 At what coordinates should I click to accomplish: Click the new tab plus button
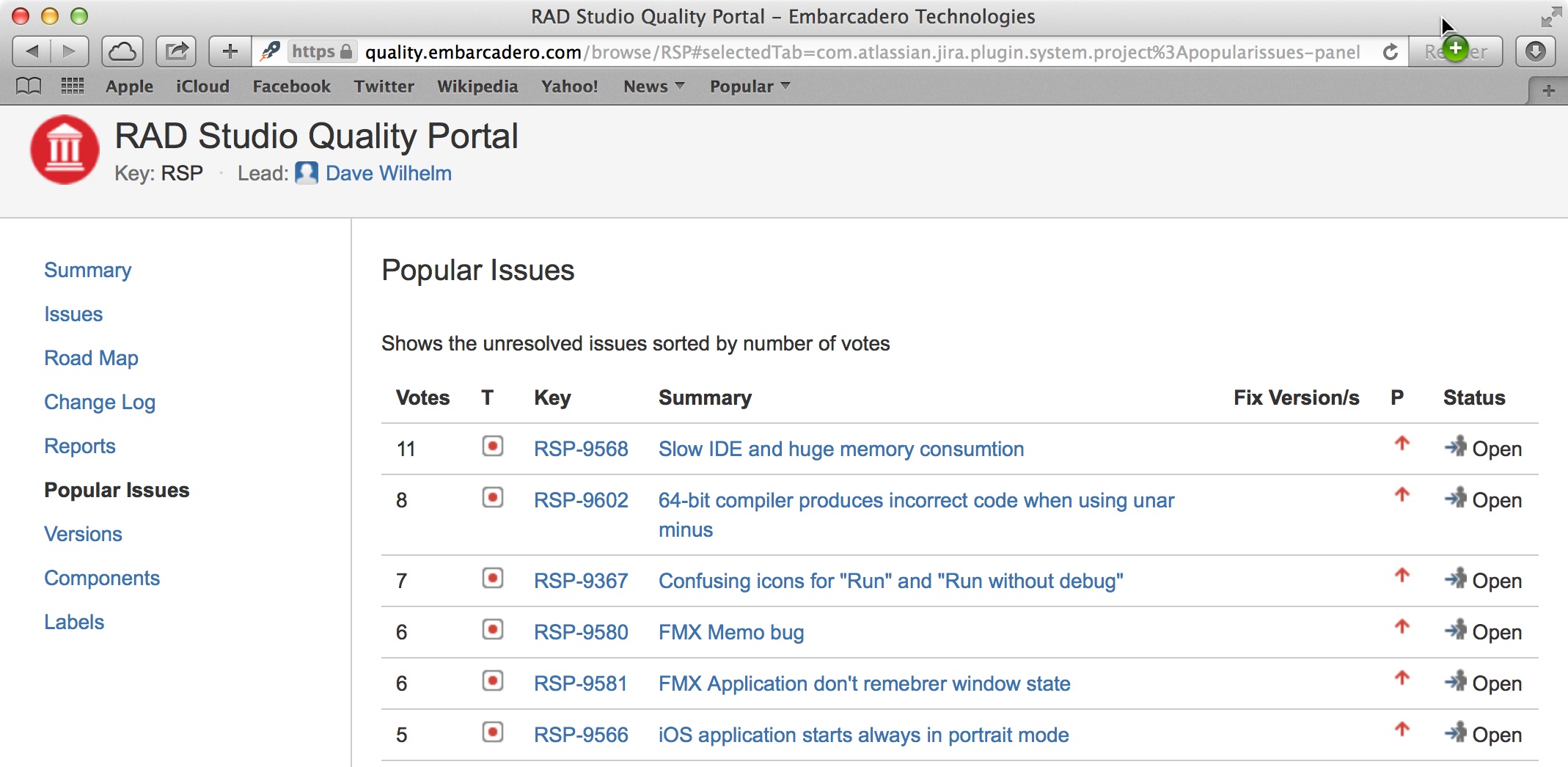pyautogui.click(x=1549, y=91)
